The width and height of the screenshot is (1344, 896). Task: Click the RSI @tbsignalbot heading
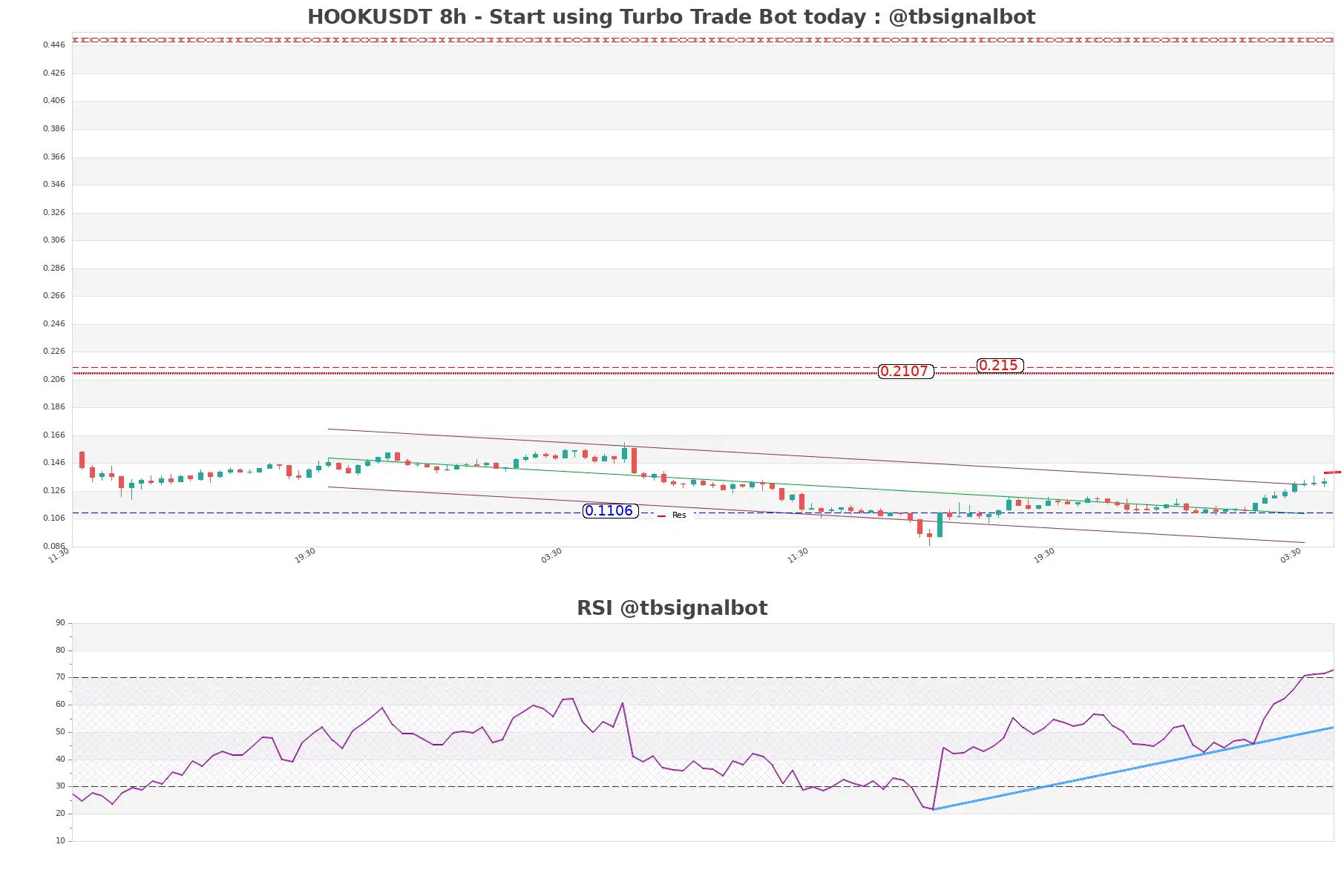[672, 607]
